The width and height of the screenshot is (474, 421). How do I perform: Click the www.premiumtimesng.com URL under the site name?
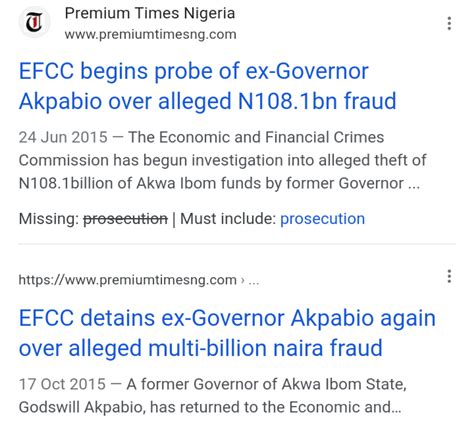[151, 34]
